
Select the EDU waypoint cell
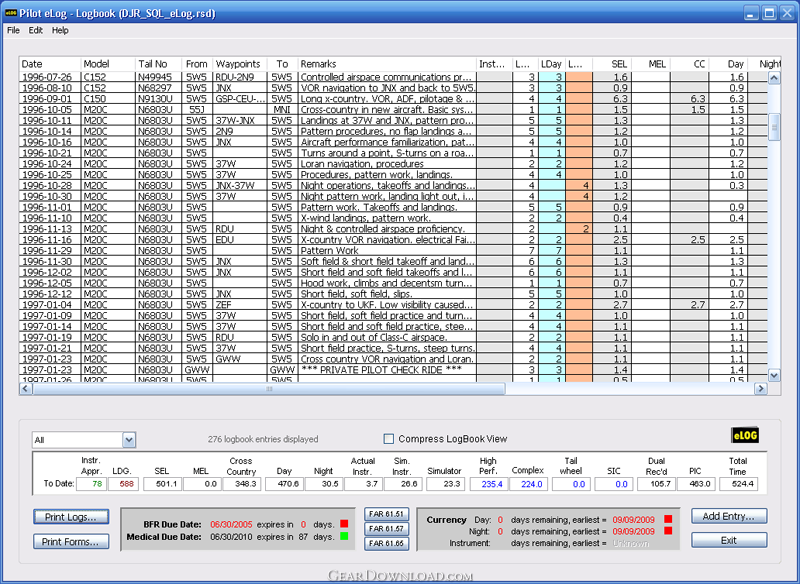[x=239, y=240]
